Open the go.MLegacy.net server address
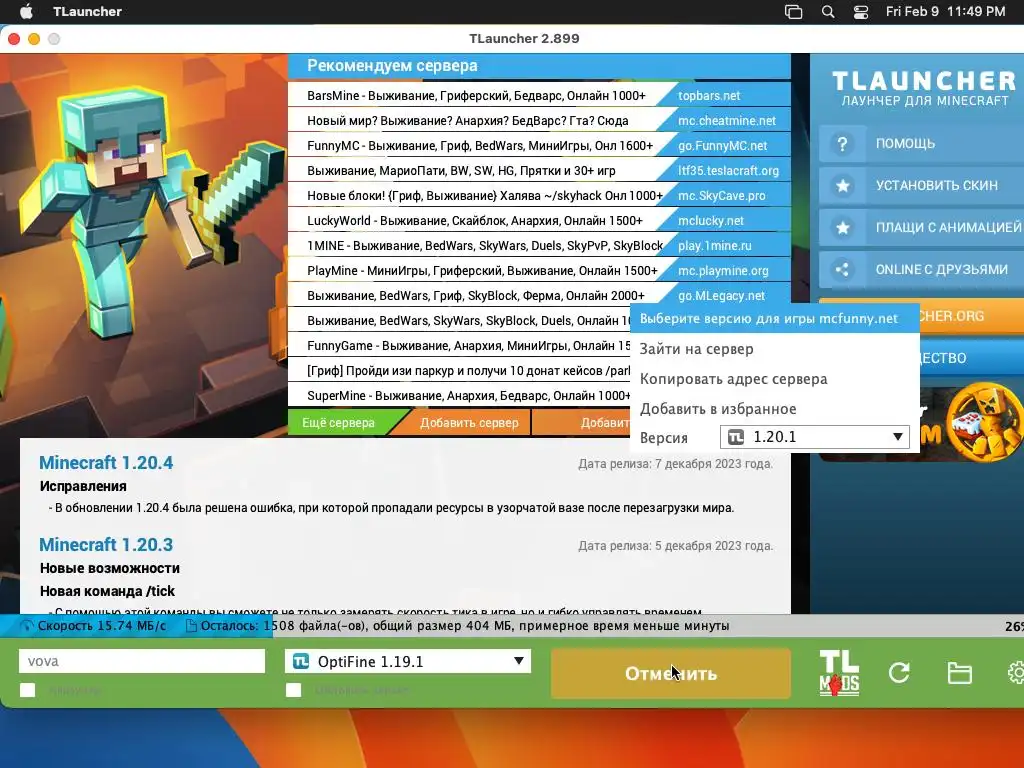The height and width of the screenshot is (768, 1024). (x=721, y=296)
